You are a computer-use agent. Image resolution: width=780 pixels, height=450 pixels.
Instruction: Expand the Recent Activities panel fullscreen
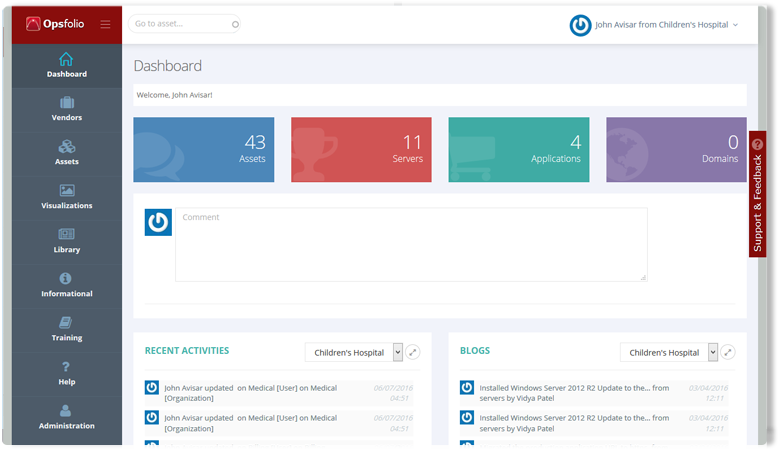(x=413, y=352)
